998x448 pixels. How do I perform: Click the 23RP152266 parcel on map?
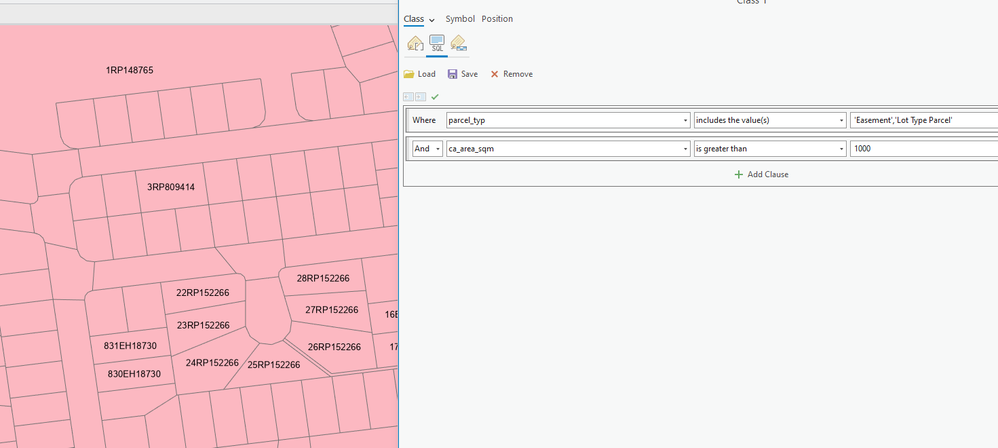tap(203, 325)
